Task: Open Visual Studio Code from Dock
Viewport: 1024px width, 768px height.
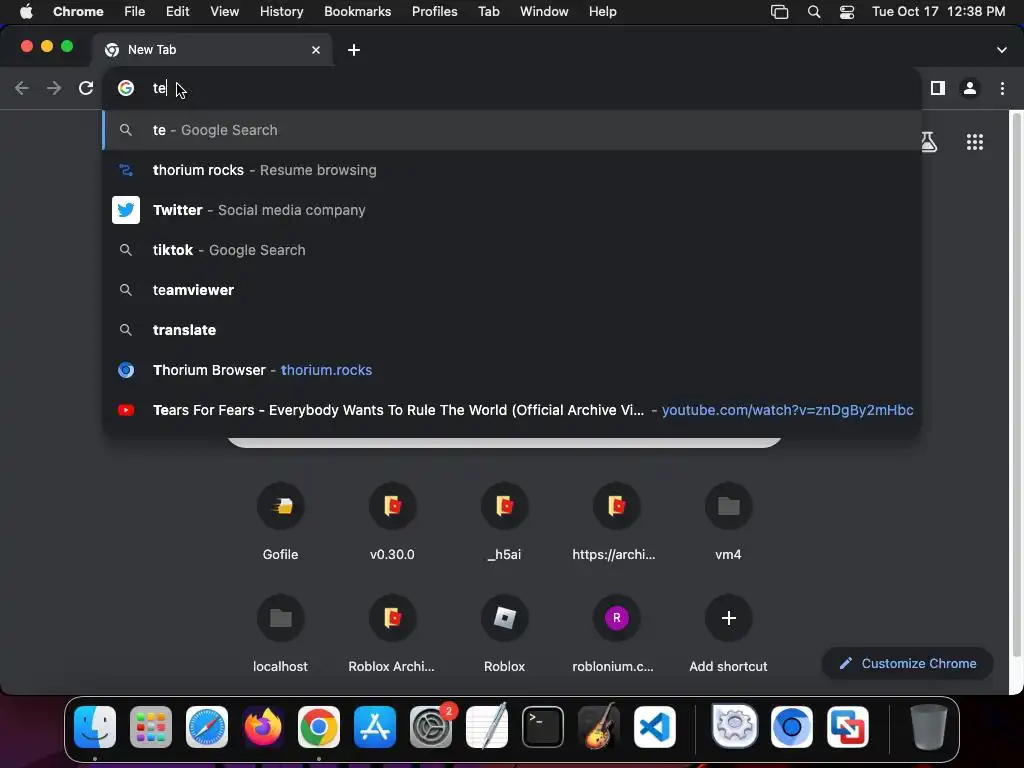Action: point(654,727)
